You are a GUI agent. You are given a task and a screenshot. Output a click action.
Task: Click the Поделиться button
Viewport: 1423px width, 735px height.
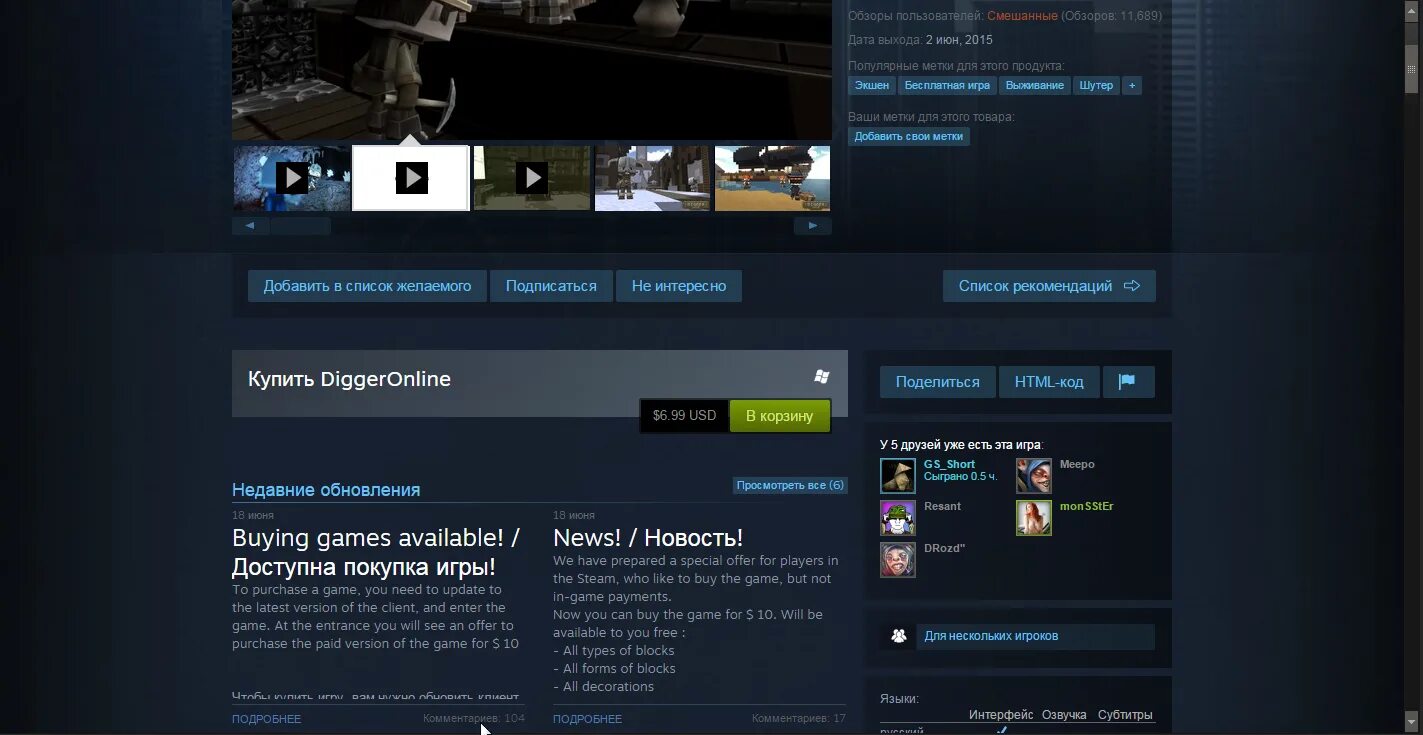tap(937, 382)
